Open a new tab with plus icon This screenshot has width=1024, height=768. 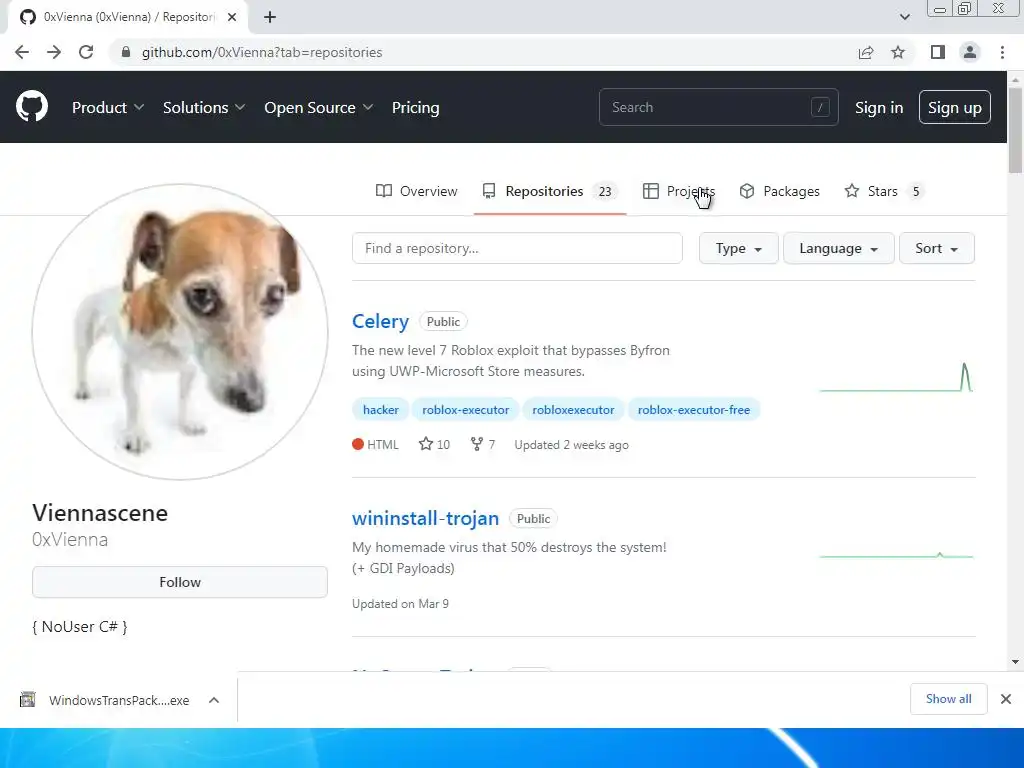click(x=270, y=17)
